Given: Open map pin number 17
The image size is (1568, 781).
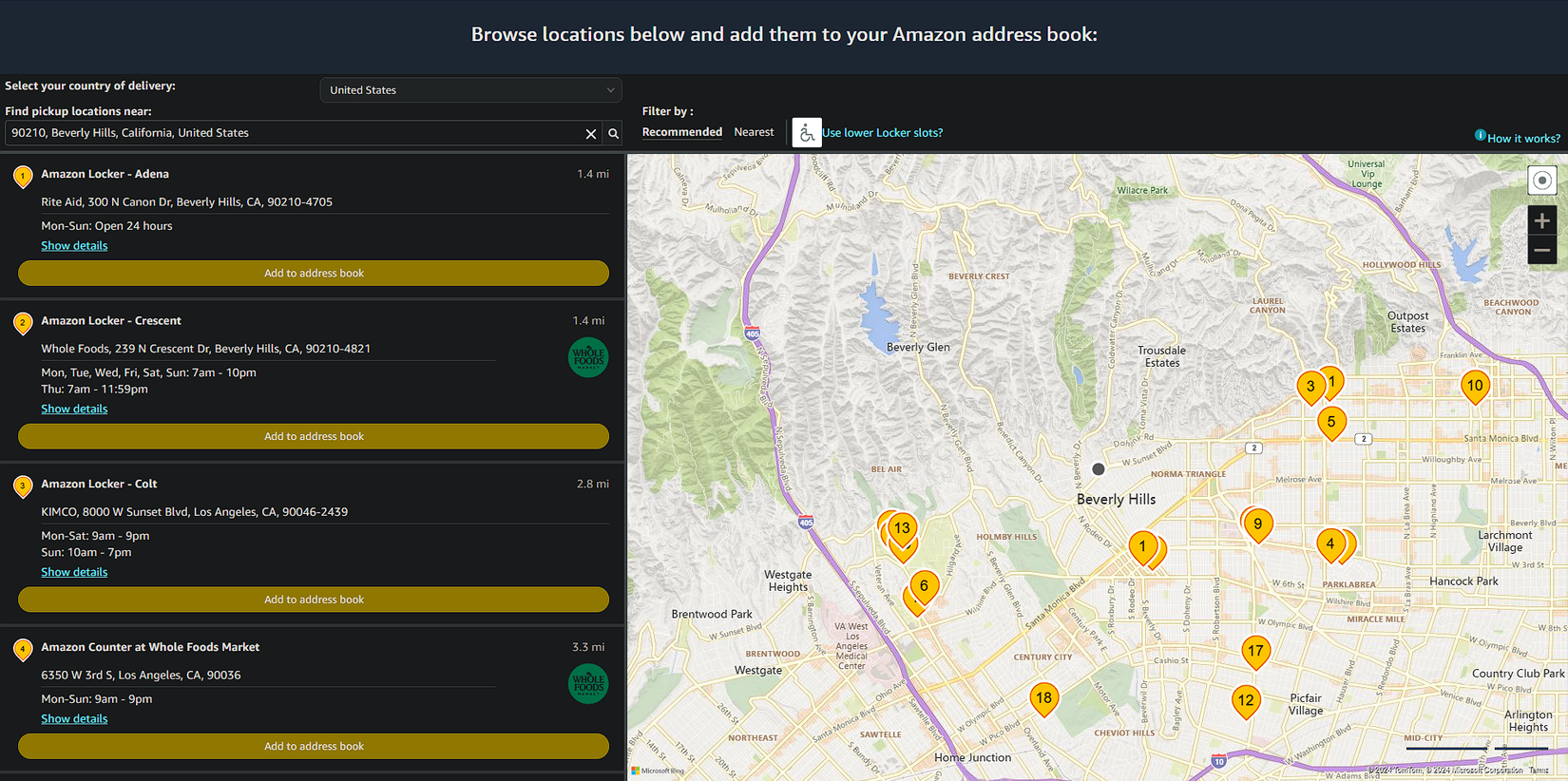Looking at the screenshot, I should tap(1255, 651).
